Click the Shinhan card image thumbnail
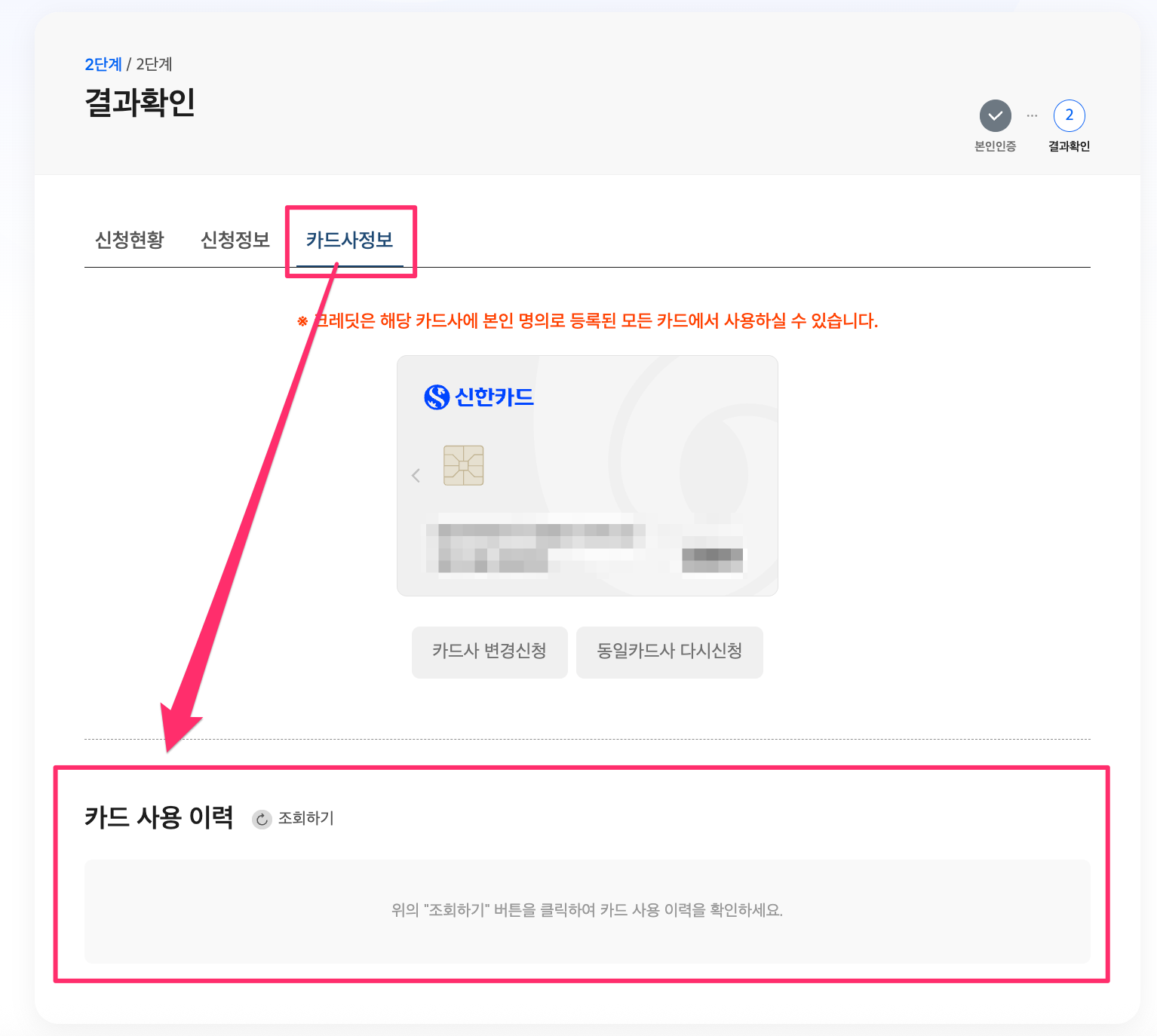The width and height of the screenshot is (1157, 1036). (588, 476)
